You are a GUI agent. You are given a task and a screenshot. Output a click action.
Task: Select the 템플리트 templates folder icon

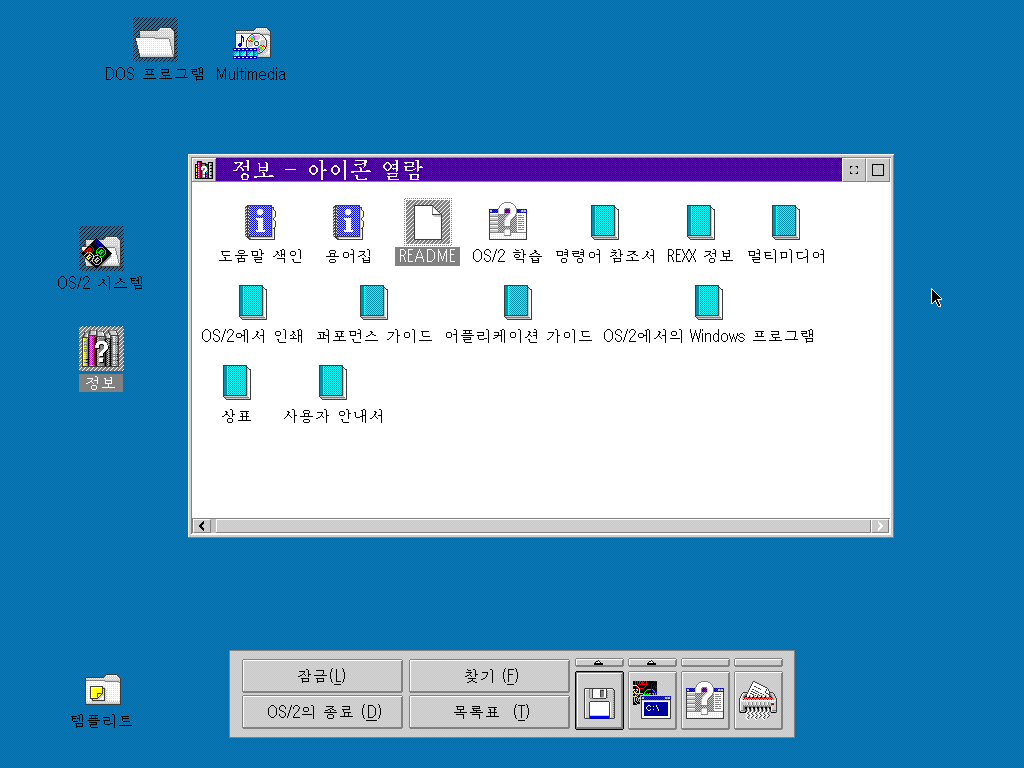103,690
